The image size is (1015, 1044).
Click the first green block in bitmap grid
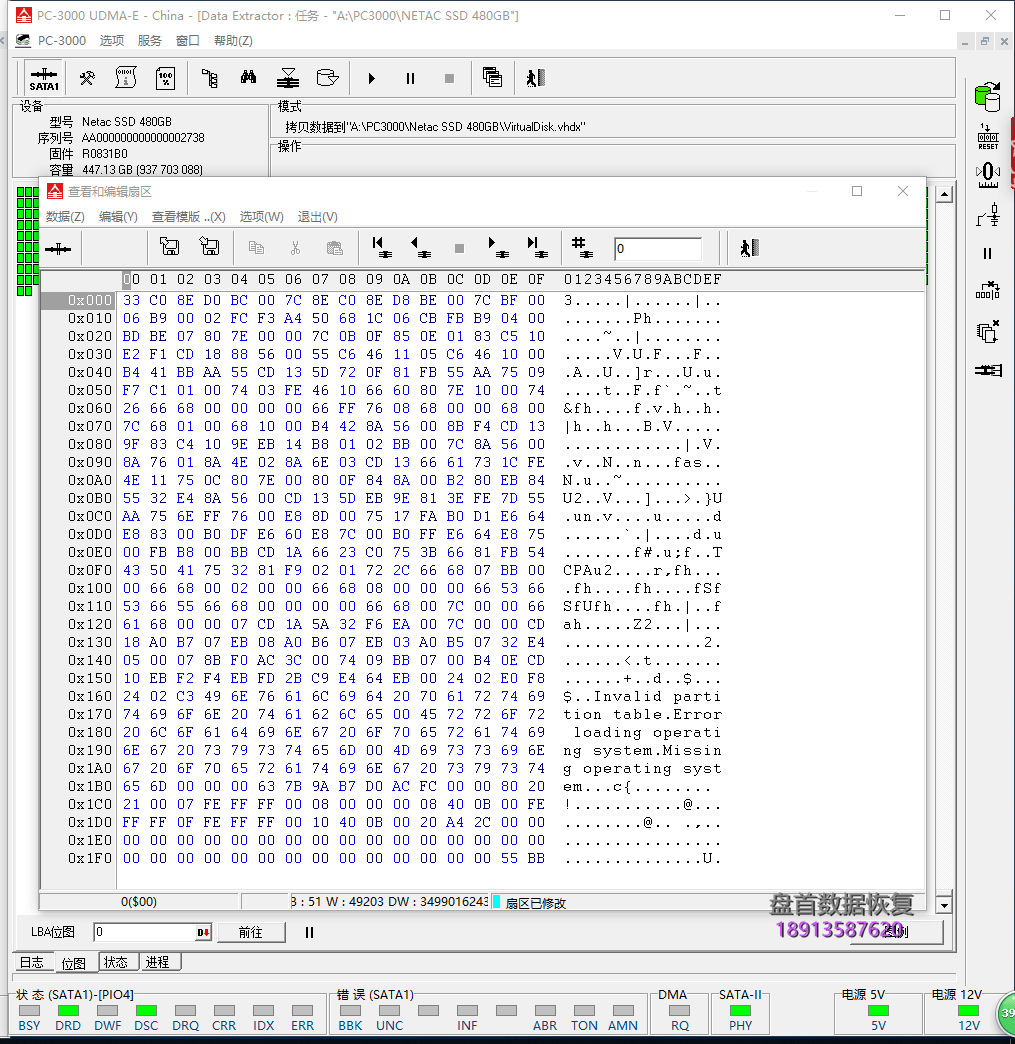click(21, 192)
